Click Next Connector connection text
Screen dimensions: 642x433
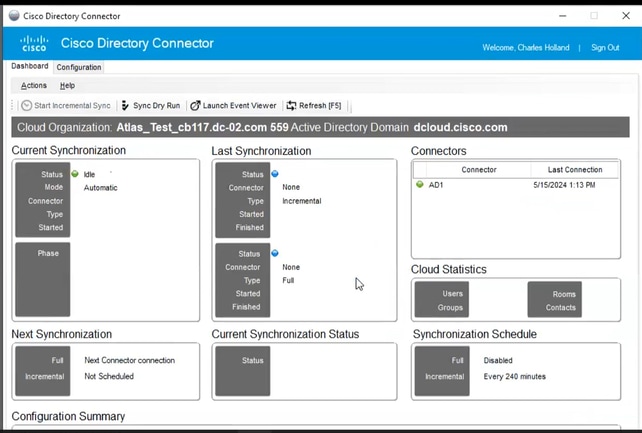(129, 360)
